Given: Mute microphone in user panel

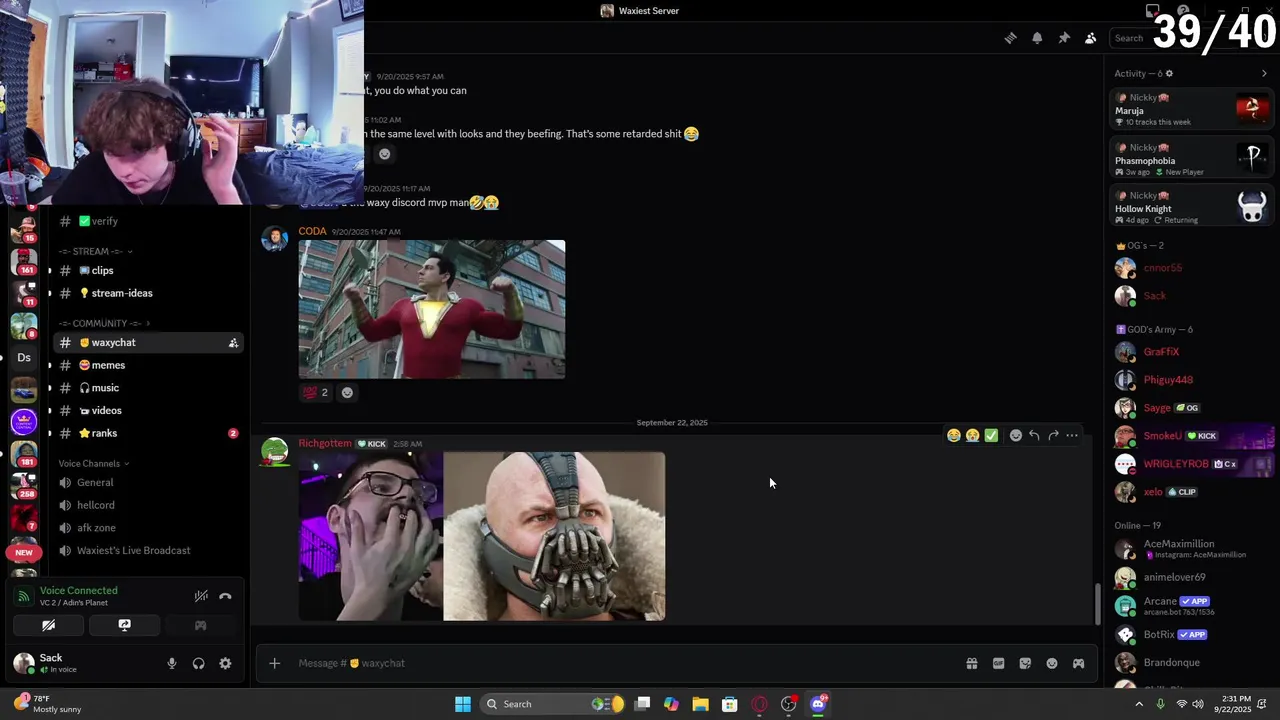Looking at the screenshot, I should (x=171, y=663).
